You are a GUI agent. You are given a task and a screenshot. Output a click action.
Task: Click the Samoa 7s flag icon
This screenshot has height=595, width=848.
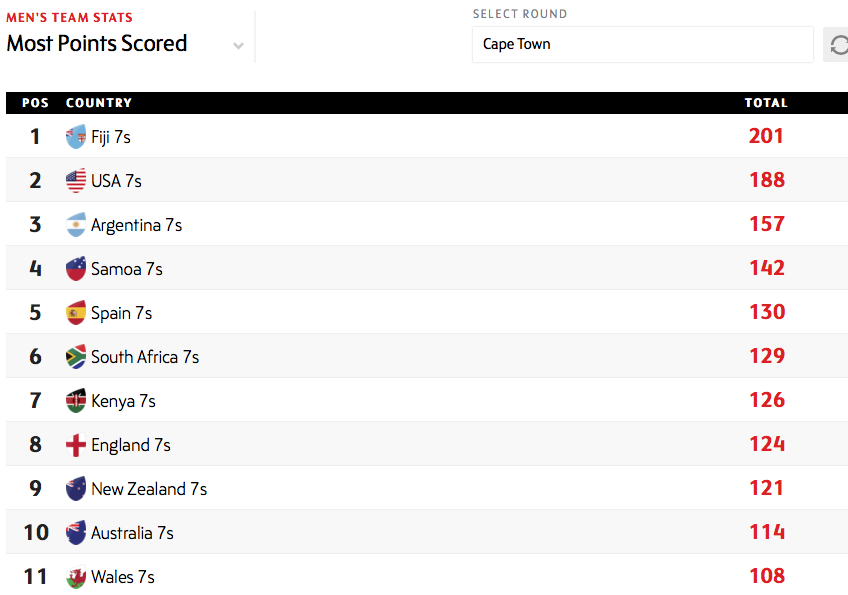pyautogui.click(x=76, y=269)
